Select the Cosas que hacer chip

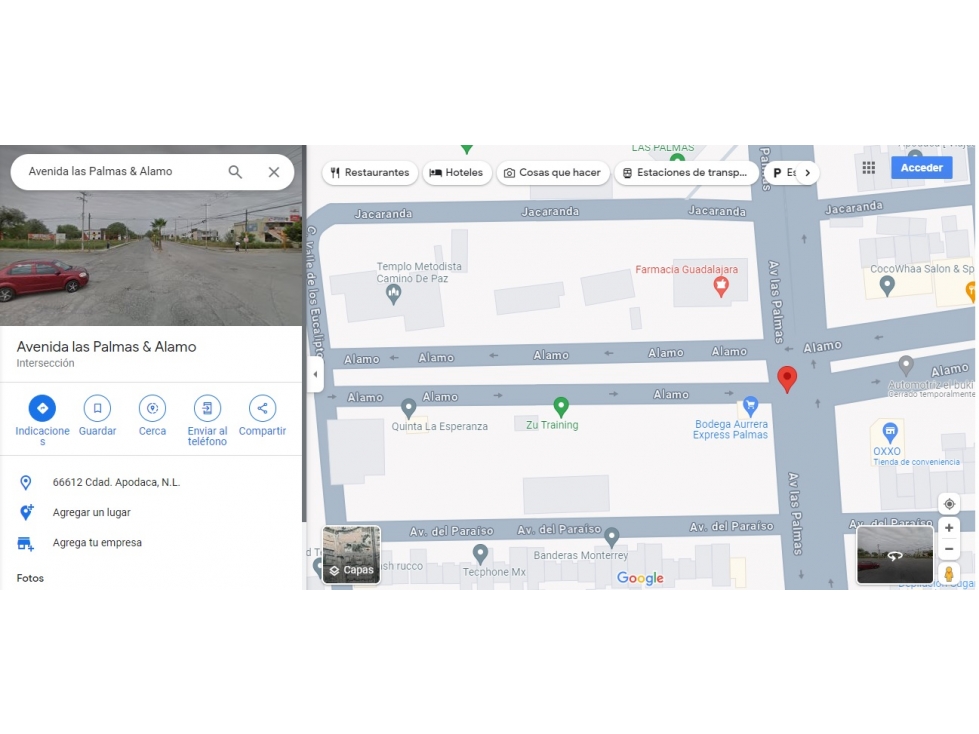tap(552, 173)
